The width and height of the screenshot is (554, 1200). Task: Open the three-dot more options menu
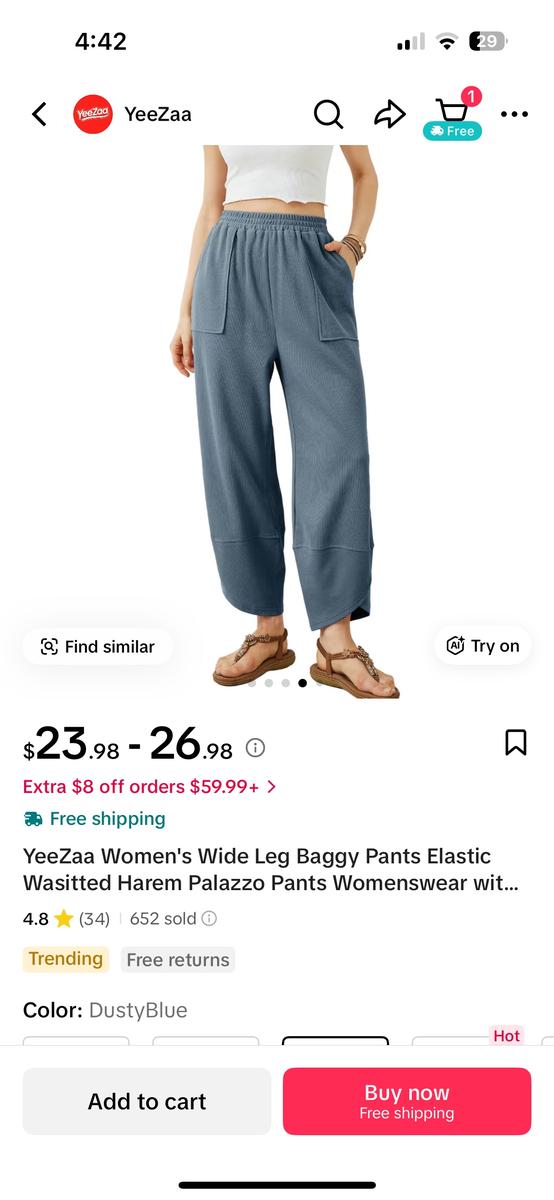pos(514,114)
